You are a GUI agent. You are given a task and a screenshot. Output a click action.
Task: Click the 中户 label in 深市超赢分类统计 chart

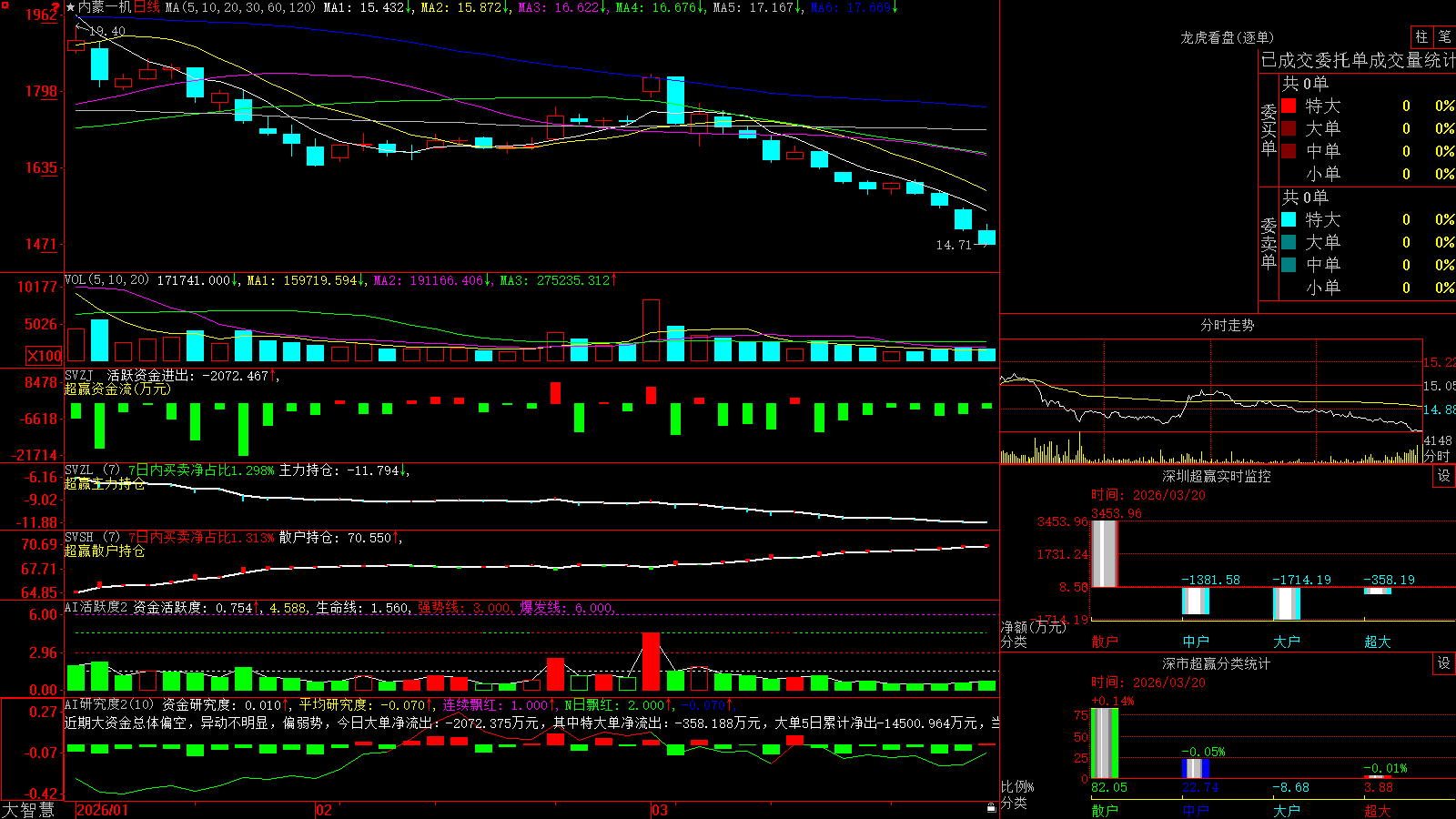pyautogui.click(x=1196, y=810)
